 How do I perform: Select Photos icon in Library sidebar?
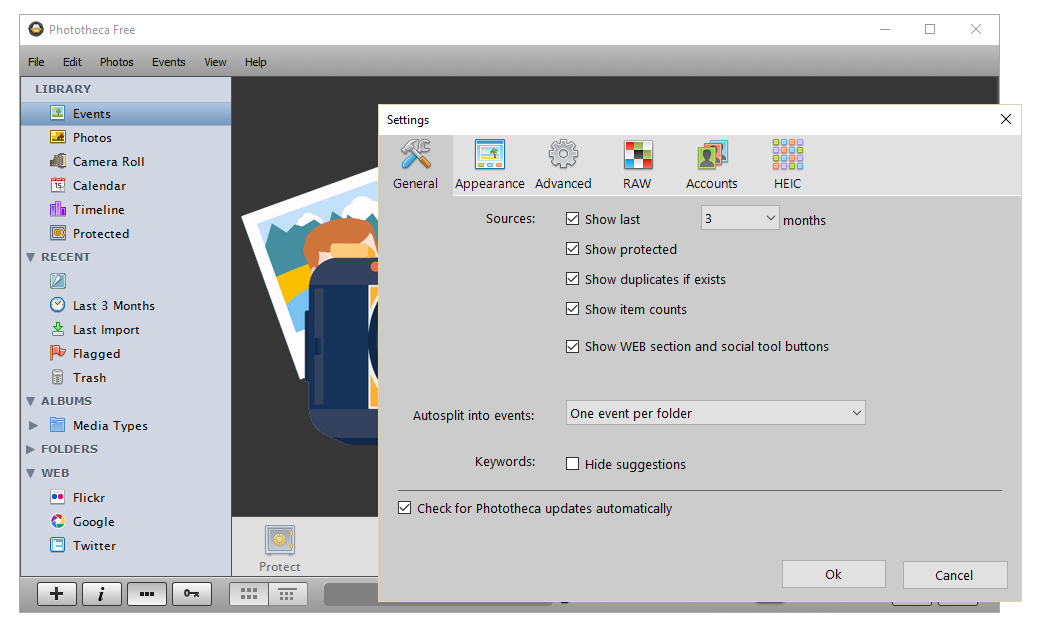[58, 137]
